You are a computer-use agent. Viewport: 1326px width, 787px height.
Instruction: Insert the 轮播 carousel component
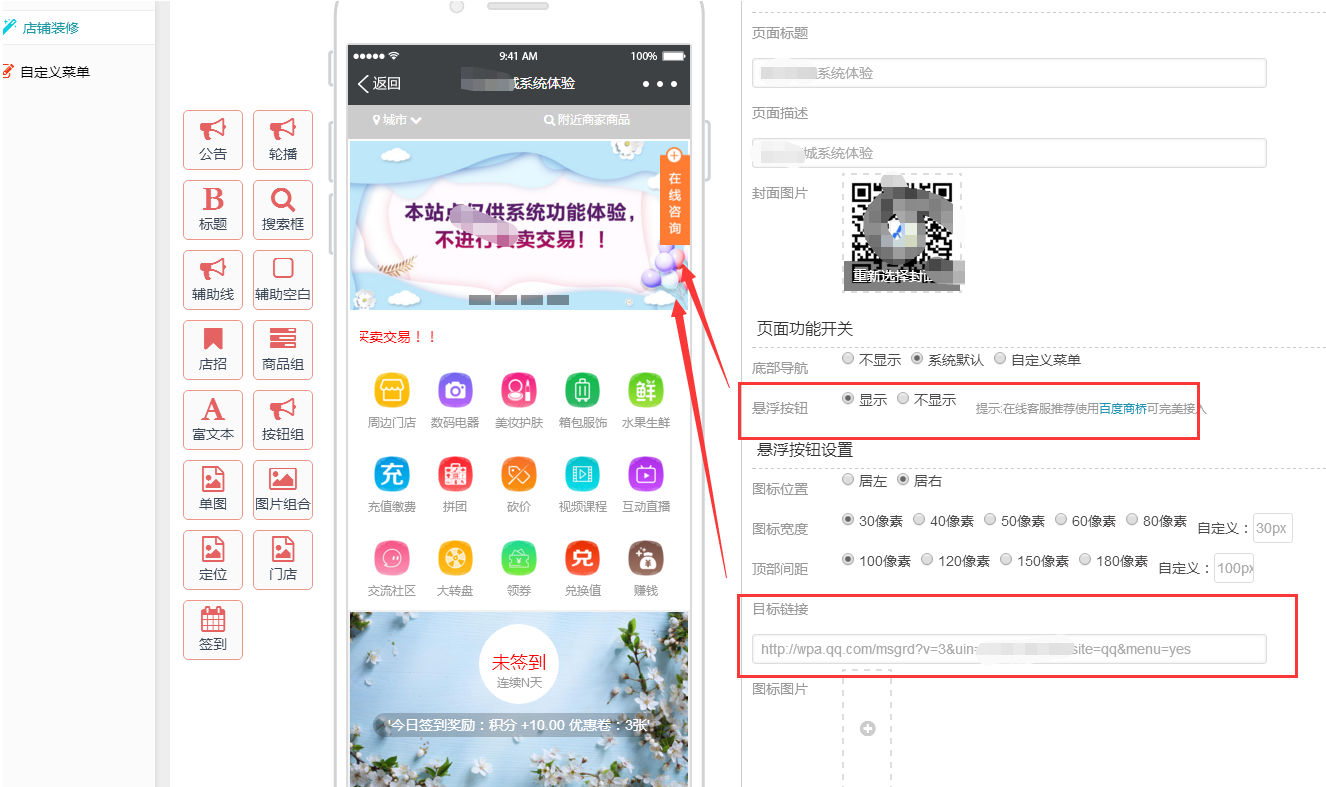point(283,139)
